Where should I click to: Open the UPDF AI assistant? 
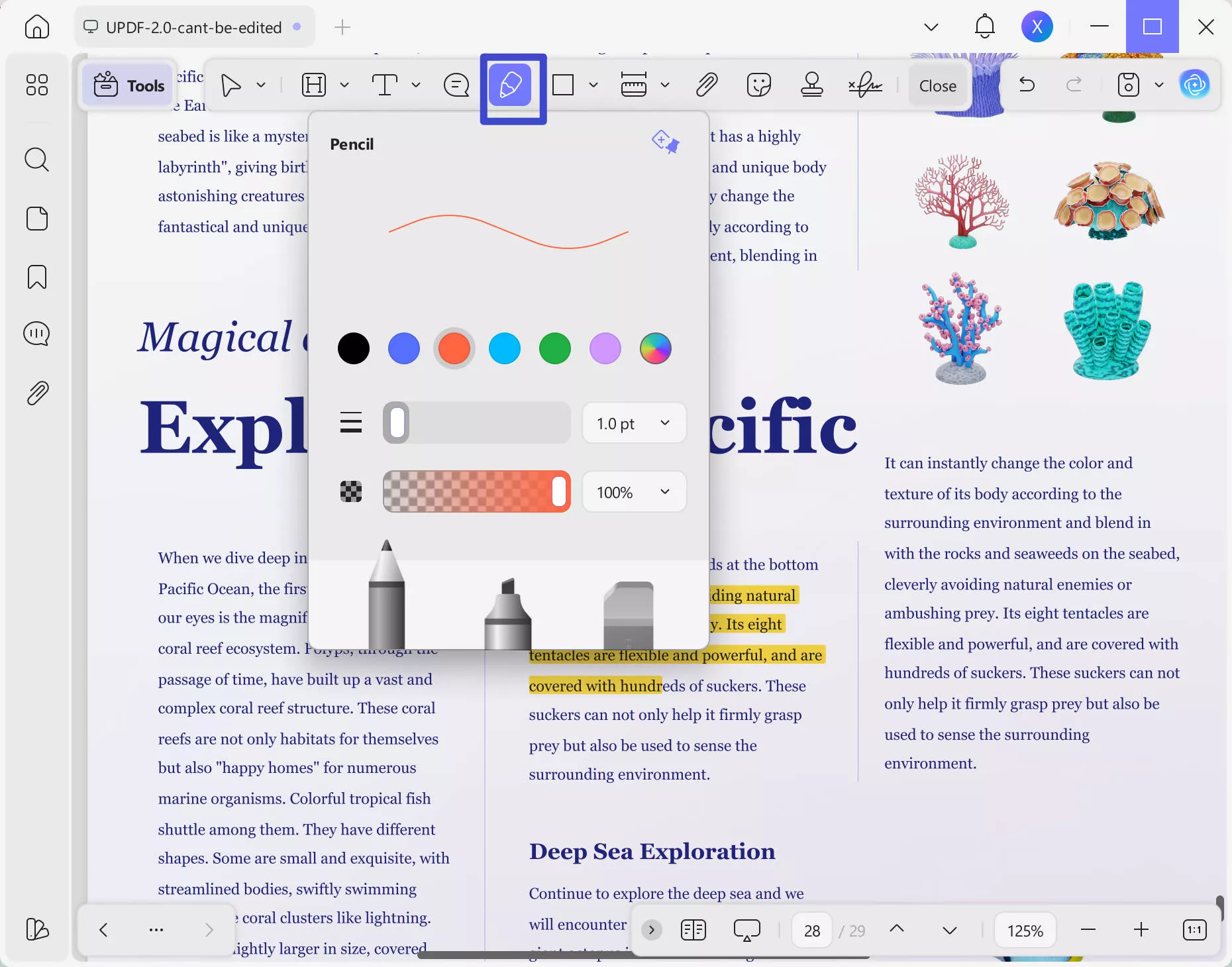tap(1195, 85)
